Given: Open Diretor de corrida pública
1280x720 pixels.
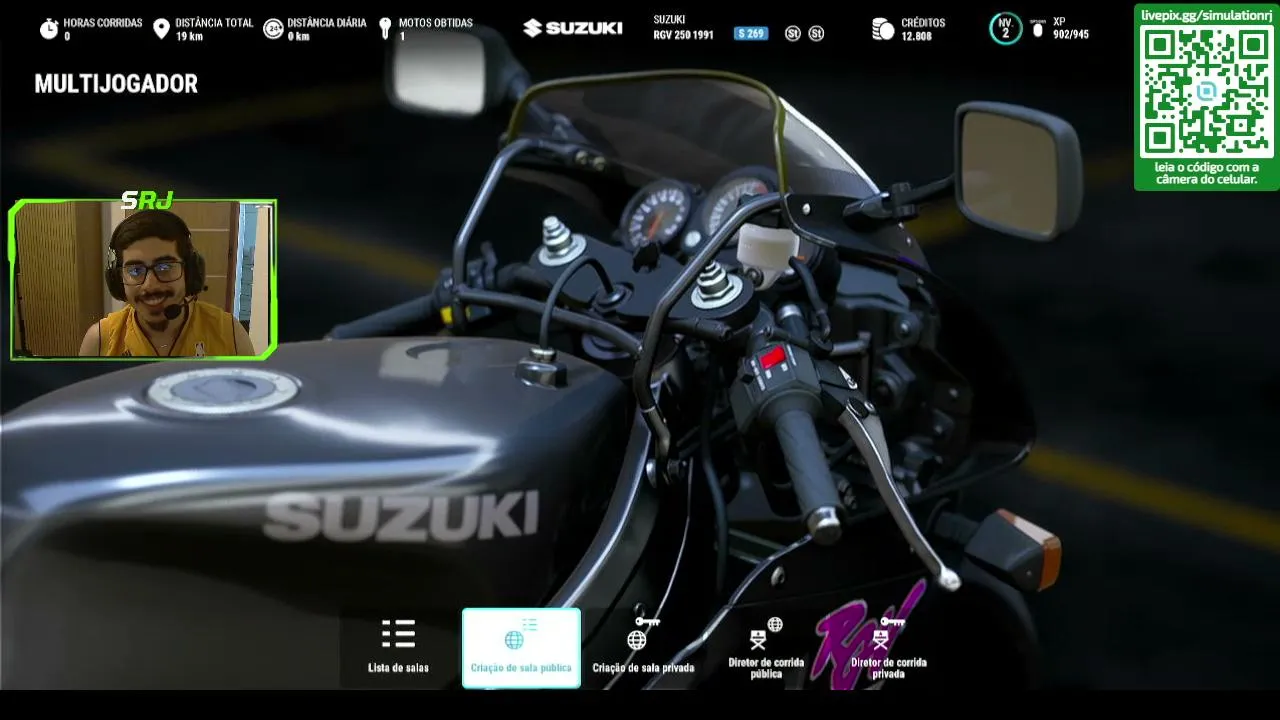Looking at the screenshot, I should point(766,647).
